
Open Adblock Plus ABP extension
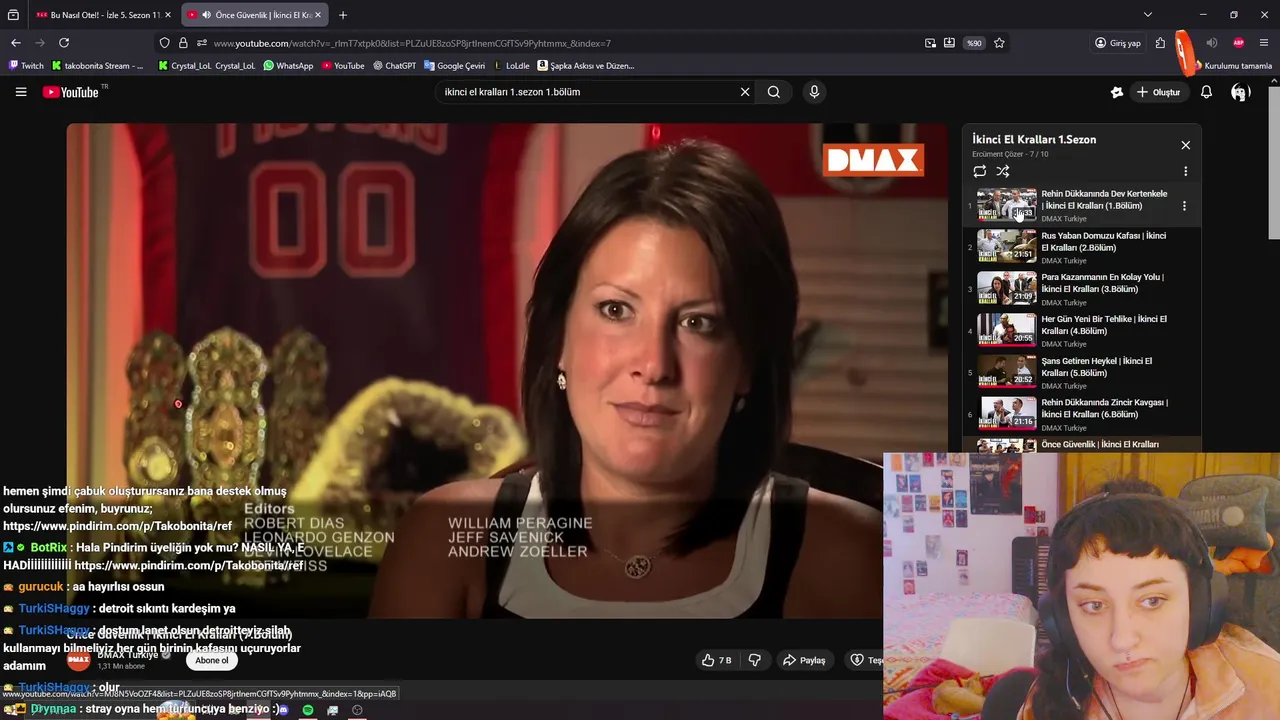[1238, 43]
